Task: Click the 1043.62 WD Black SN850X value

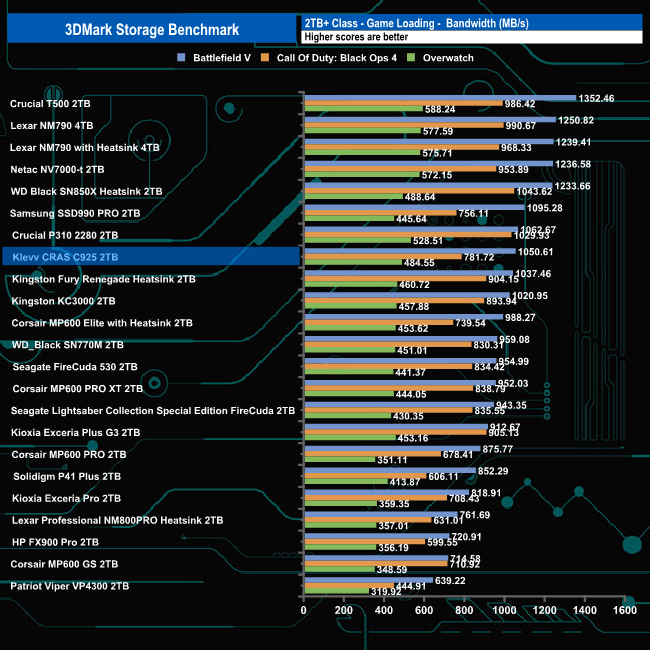Action: pyautogui.click(x=534, y=192)
